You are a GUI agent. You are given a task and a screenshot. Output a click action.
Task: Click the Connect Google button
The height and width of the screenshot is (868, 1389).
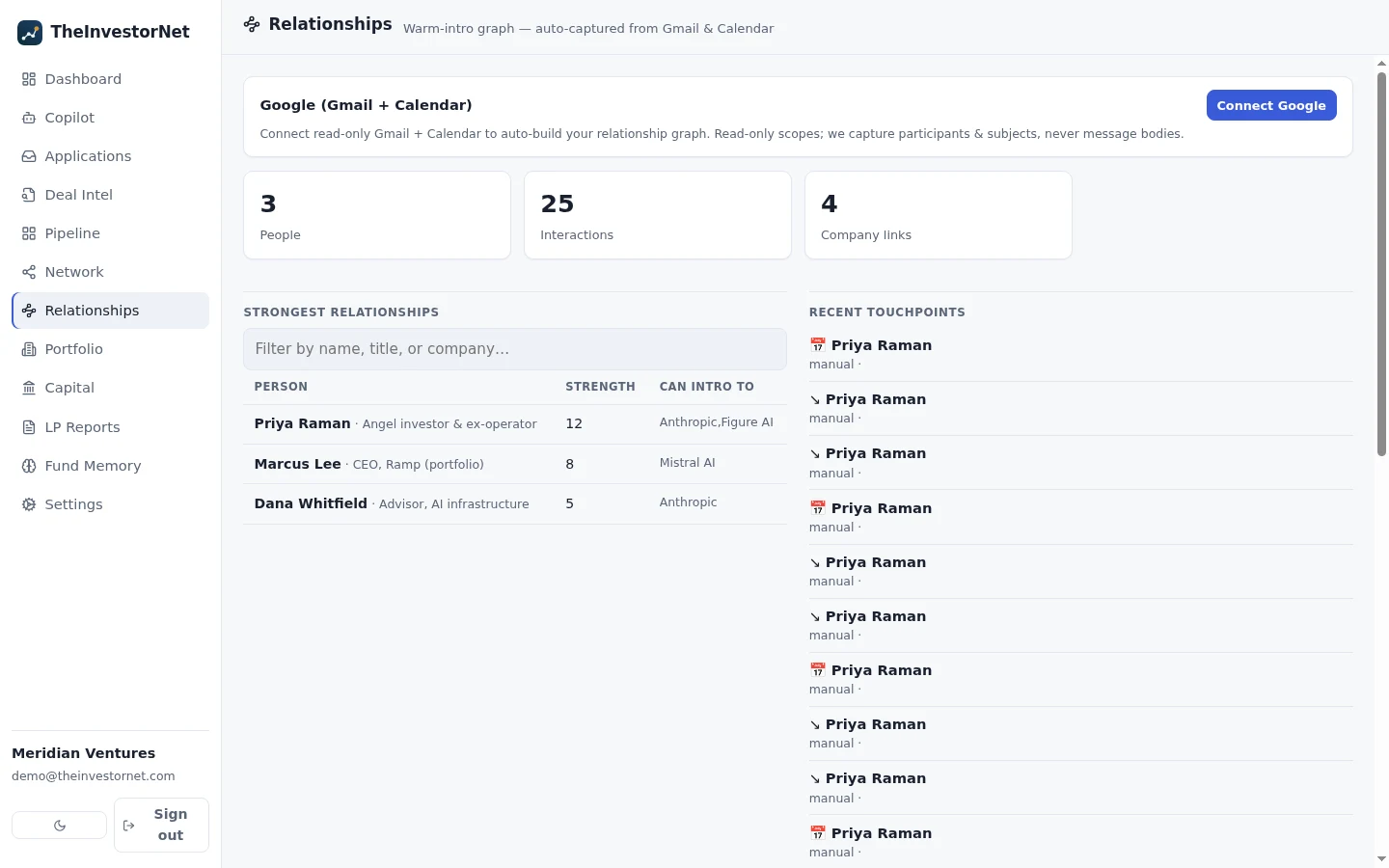tap(1271, 105)
